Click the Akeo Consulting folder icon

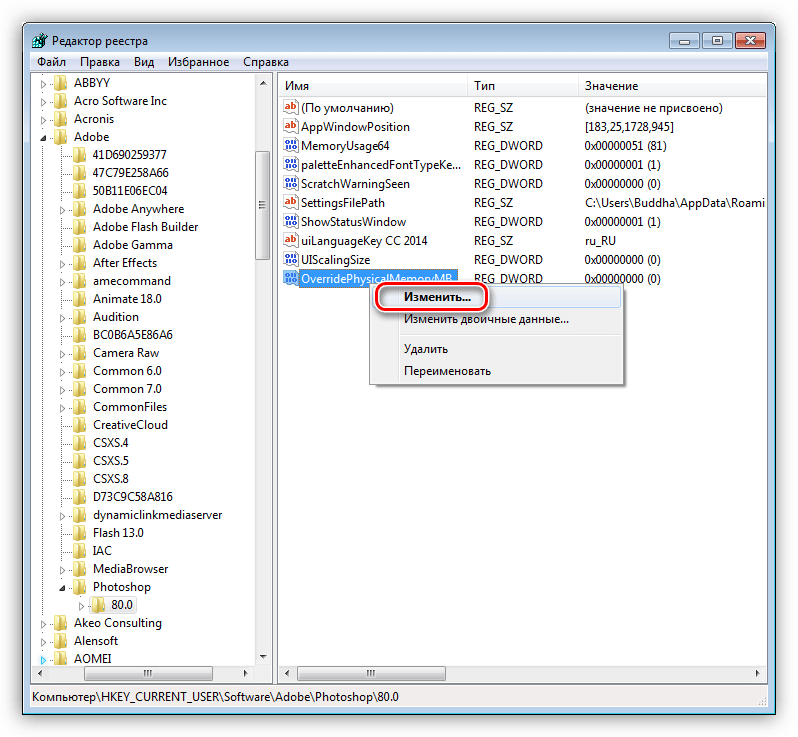click(61, 622)
